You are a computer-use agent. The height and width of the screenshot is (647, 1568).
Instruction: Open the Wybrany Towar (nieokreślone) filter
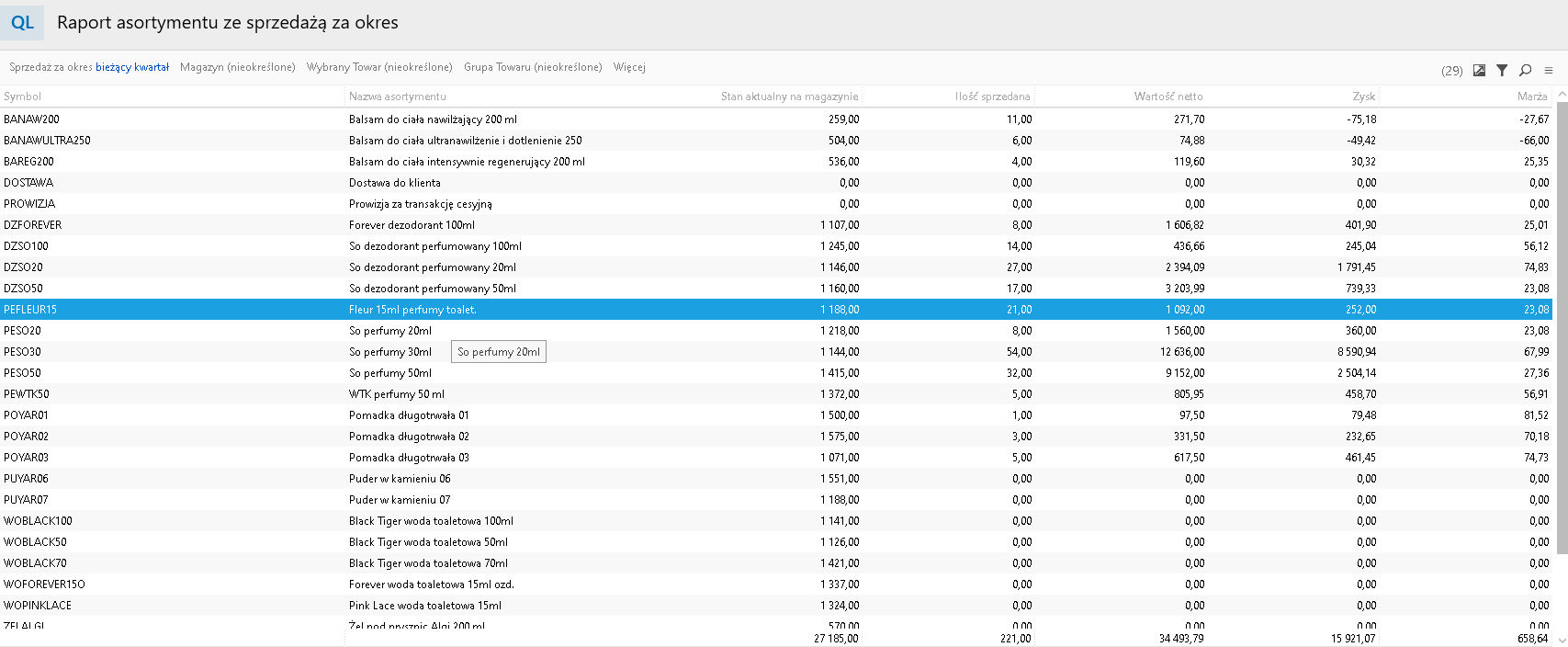click(x=379, y=67)
